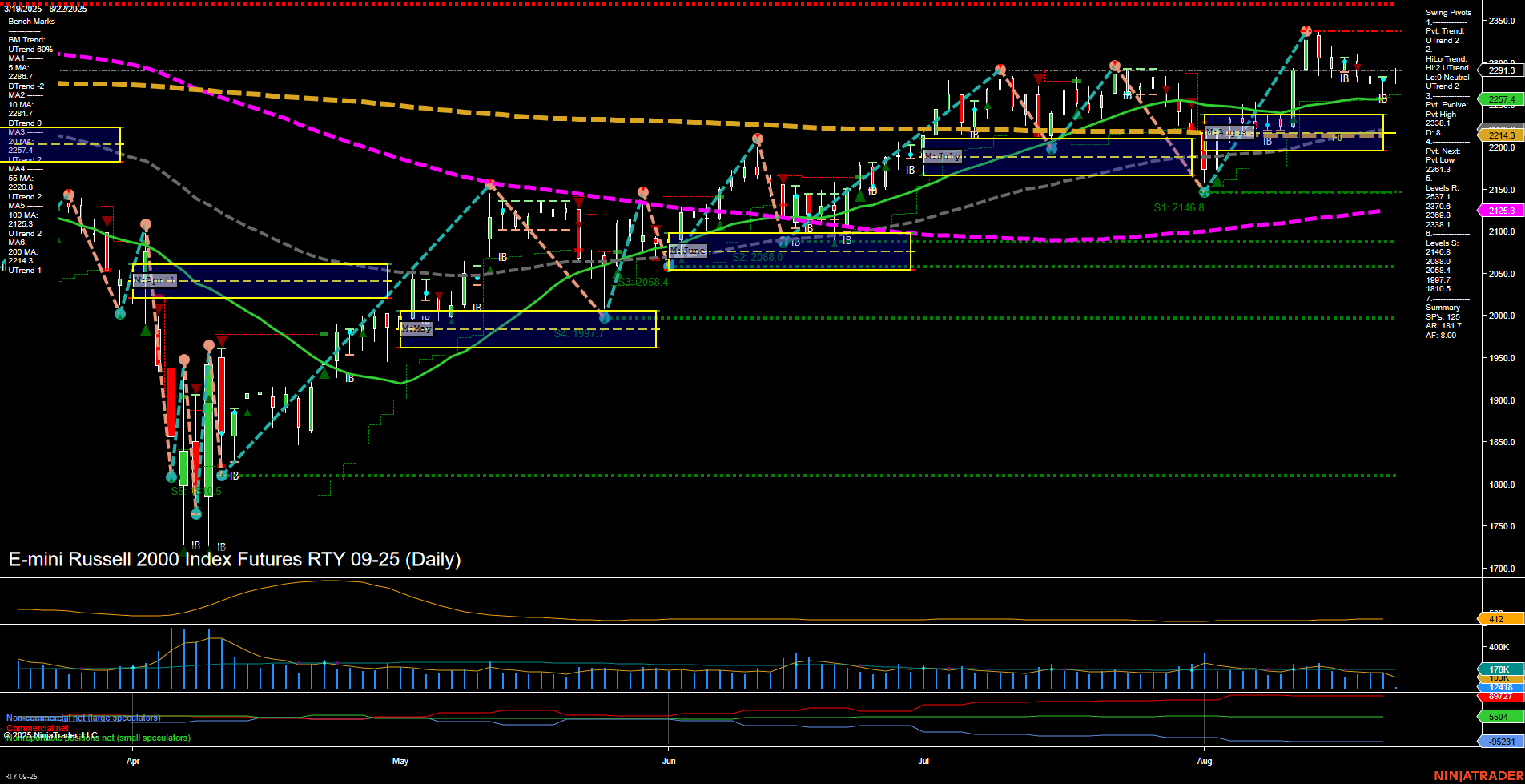This screenshot has width=1525, height=784.
Task: Expand the M:August monthly pivot box label
Action: (x=1229, y=132)
